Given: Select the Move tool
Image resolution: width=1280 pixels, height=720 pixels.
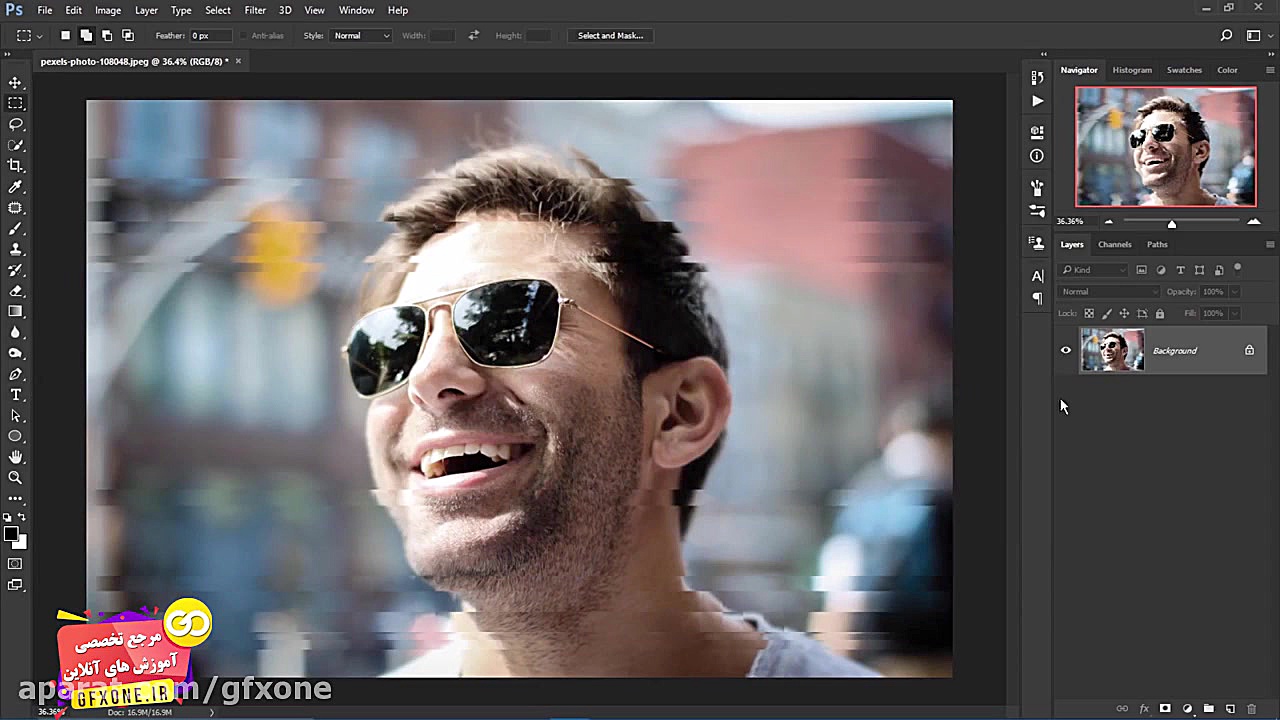Looking at the screenshot, I should pos(14,83).
